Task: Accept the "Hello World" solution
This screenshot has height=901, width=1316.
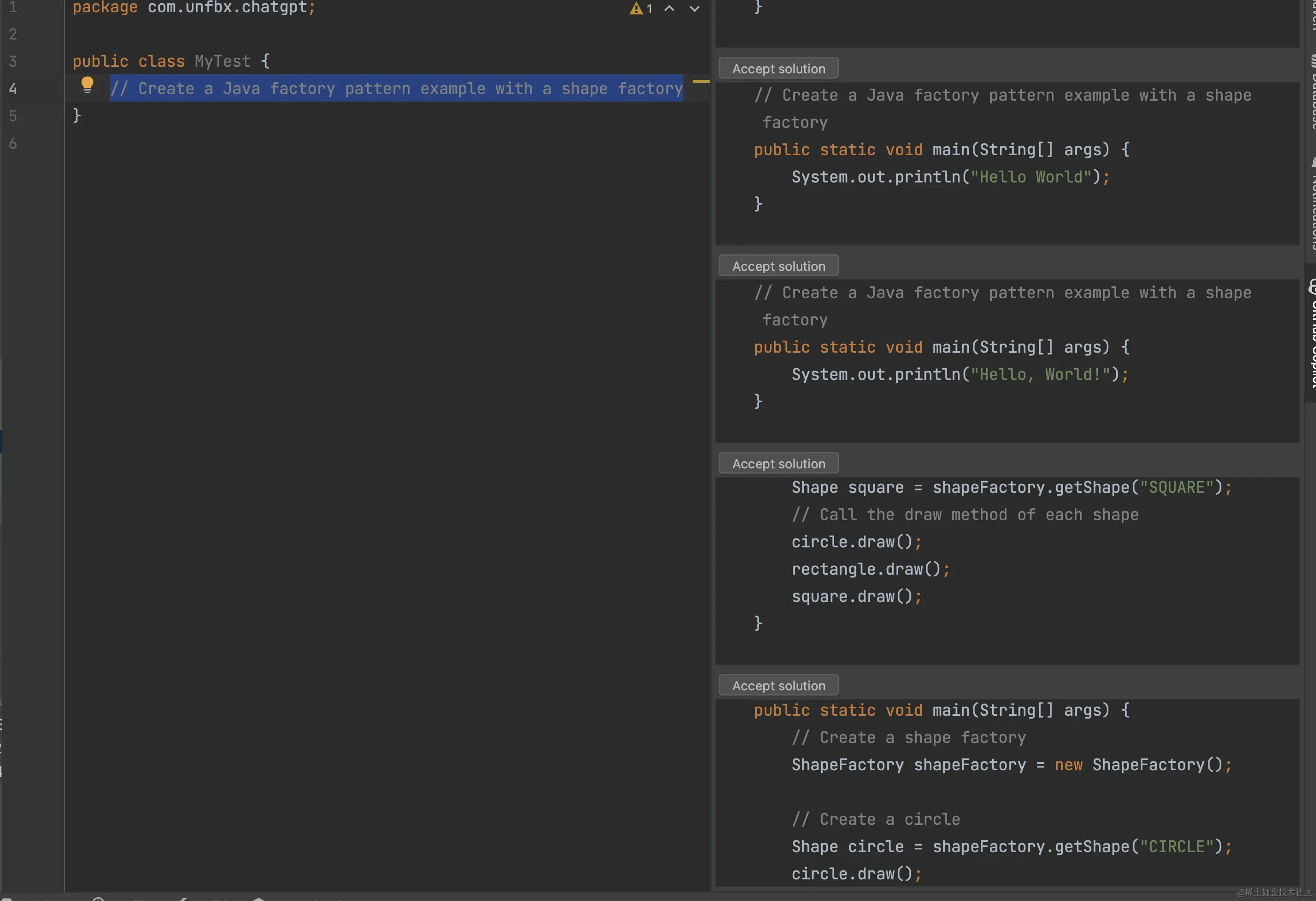Action: point(778,69)
